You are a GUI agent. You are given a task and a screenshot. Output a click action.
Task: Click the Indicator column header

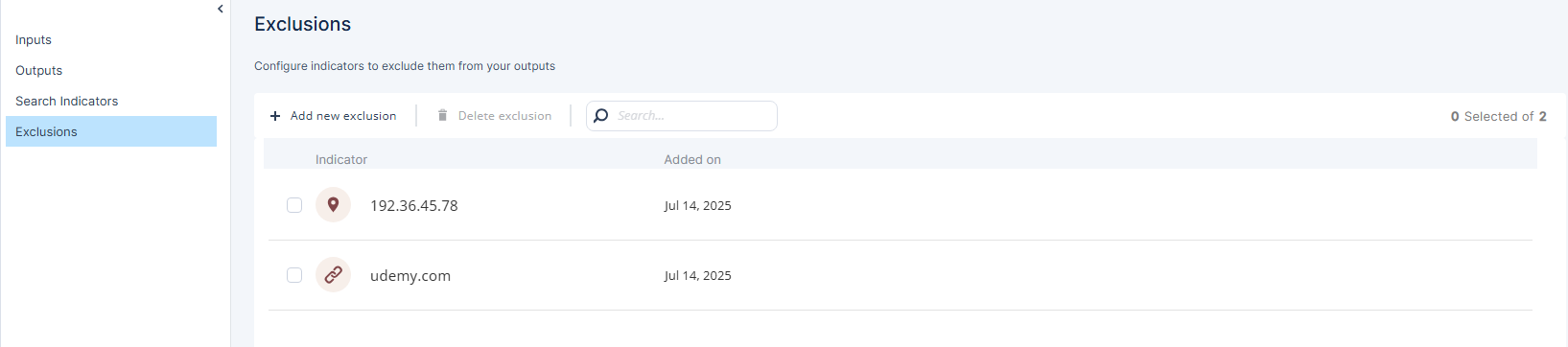click(x=341, y=159)
